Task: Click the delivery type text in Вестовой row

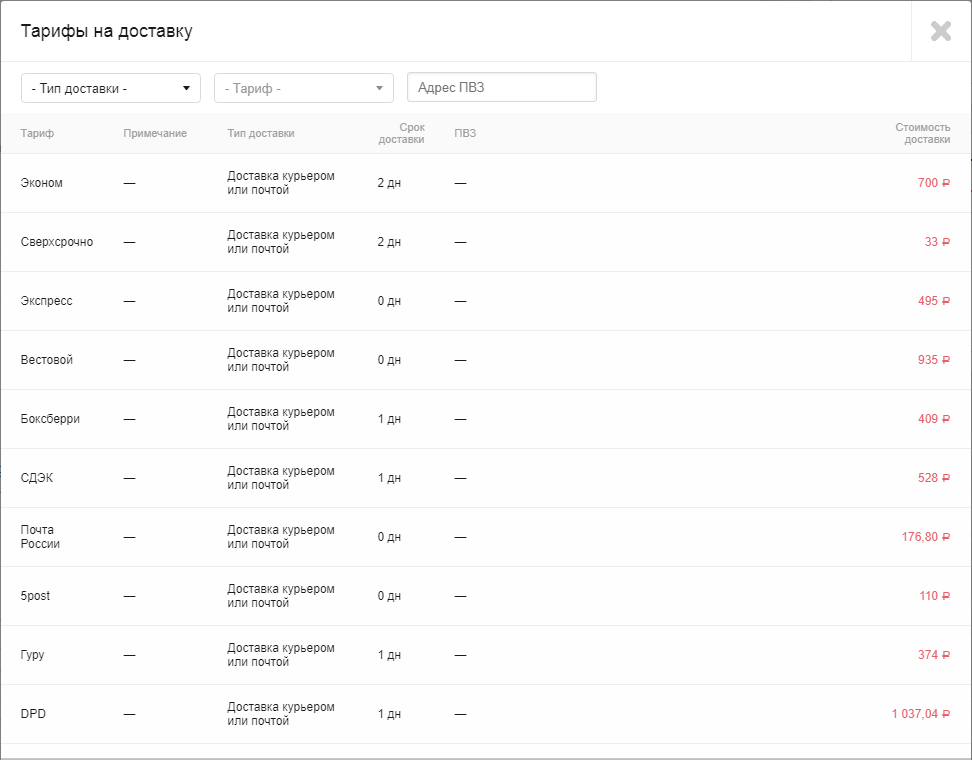Action: tap(281, 360)
